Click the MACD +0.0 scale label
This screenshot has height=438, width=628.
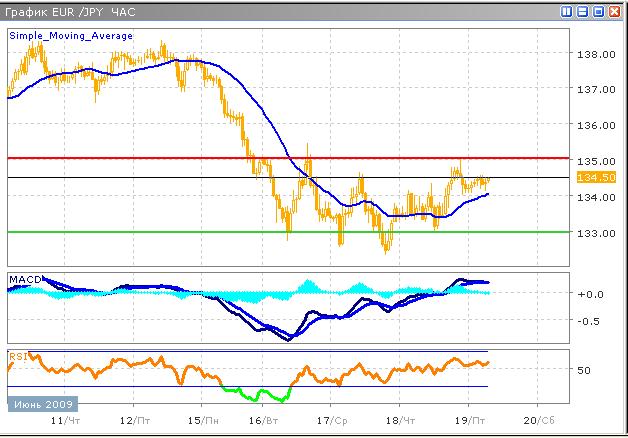(x=590, y=294)
